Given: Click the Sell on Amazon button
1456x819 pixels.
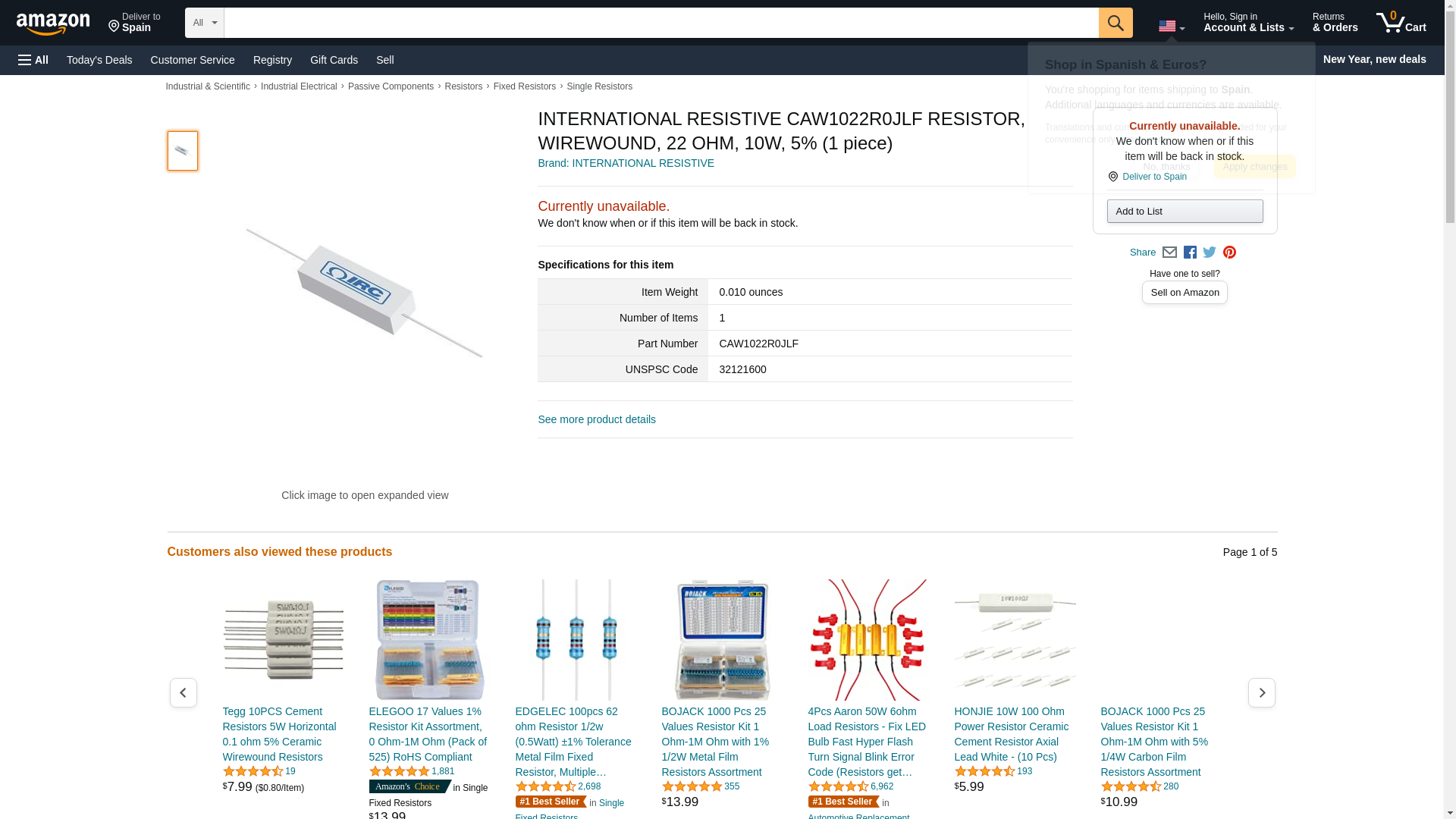Looking at the screenshot, I should tap(1185, 293).
